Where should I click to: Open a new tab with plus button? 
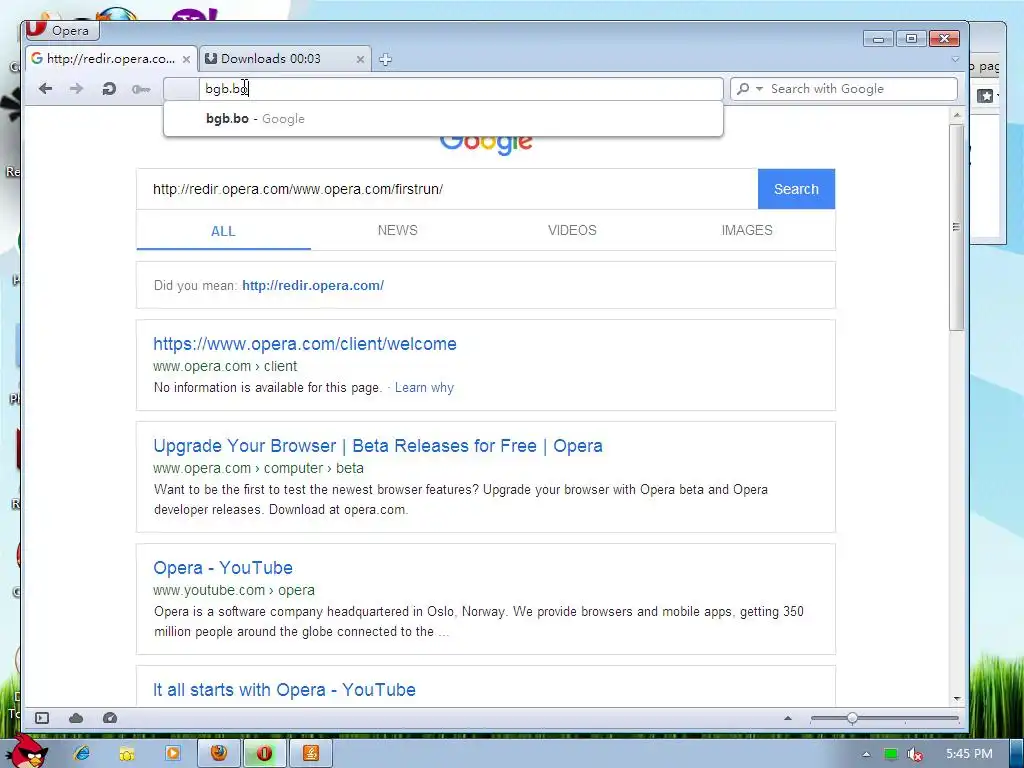(385, 59)
